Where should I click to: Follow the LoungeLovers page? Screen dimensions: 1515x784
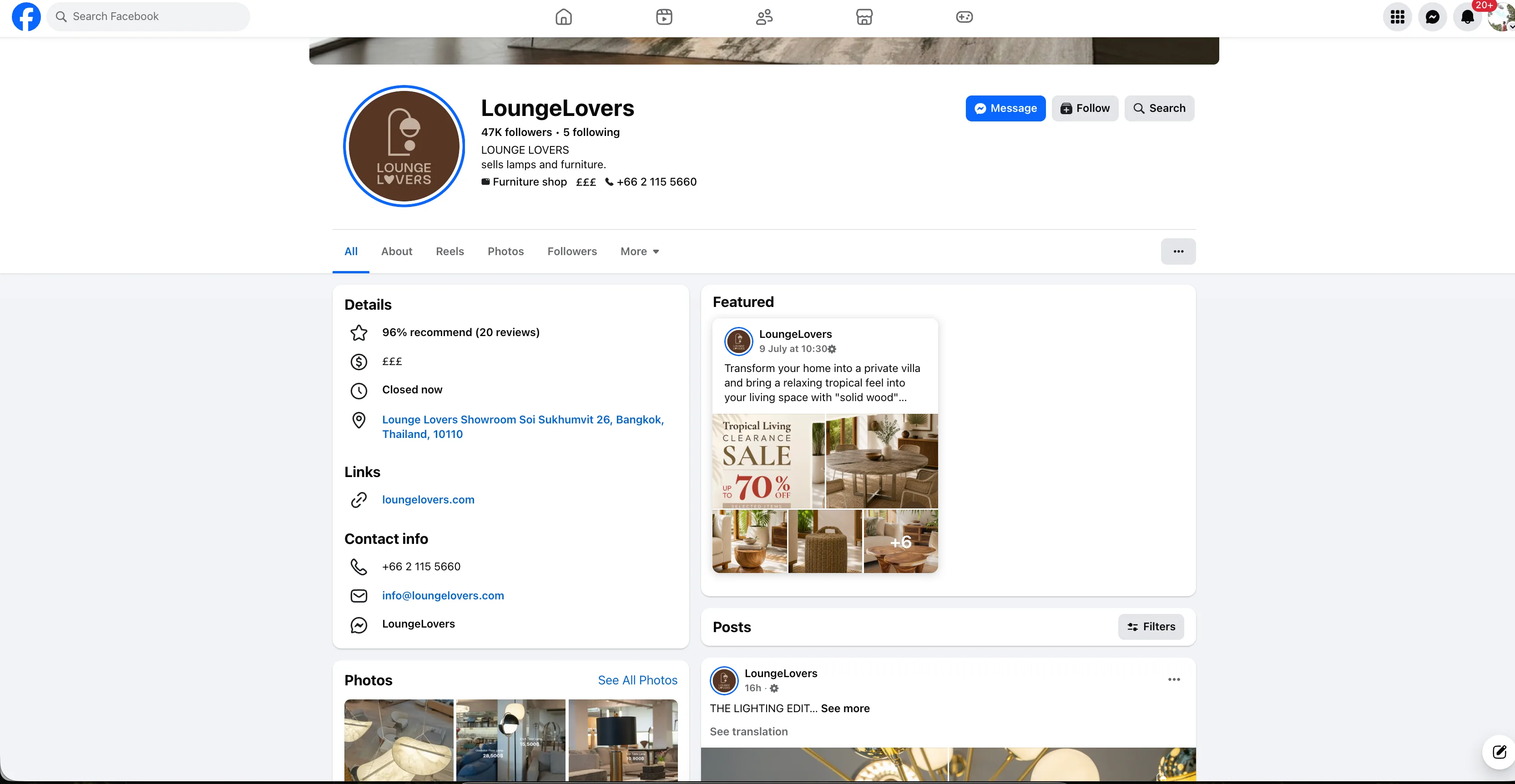[1085, 108]
